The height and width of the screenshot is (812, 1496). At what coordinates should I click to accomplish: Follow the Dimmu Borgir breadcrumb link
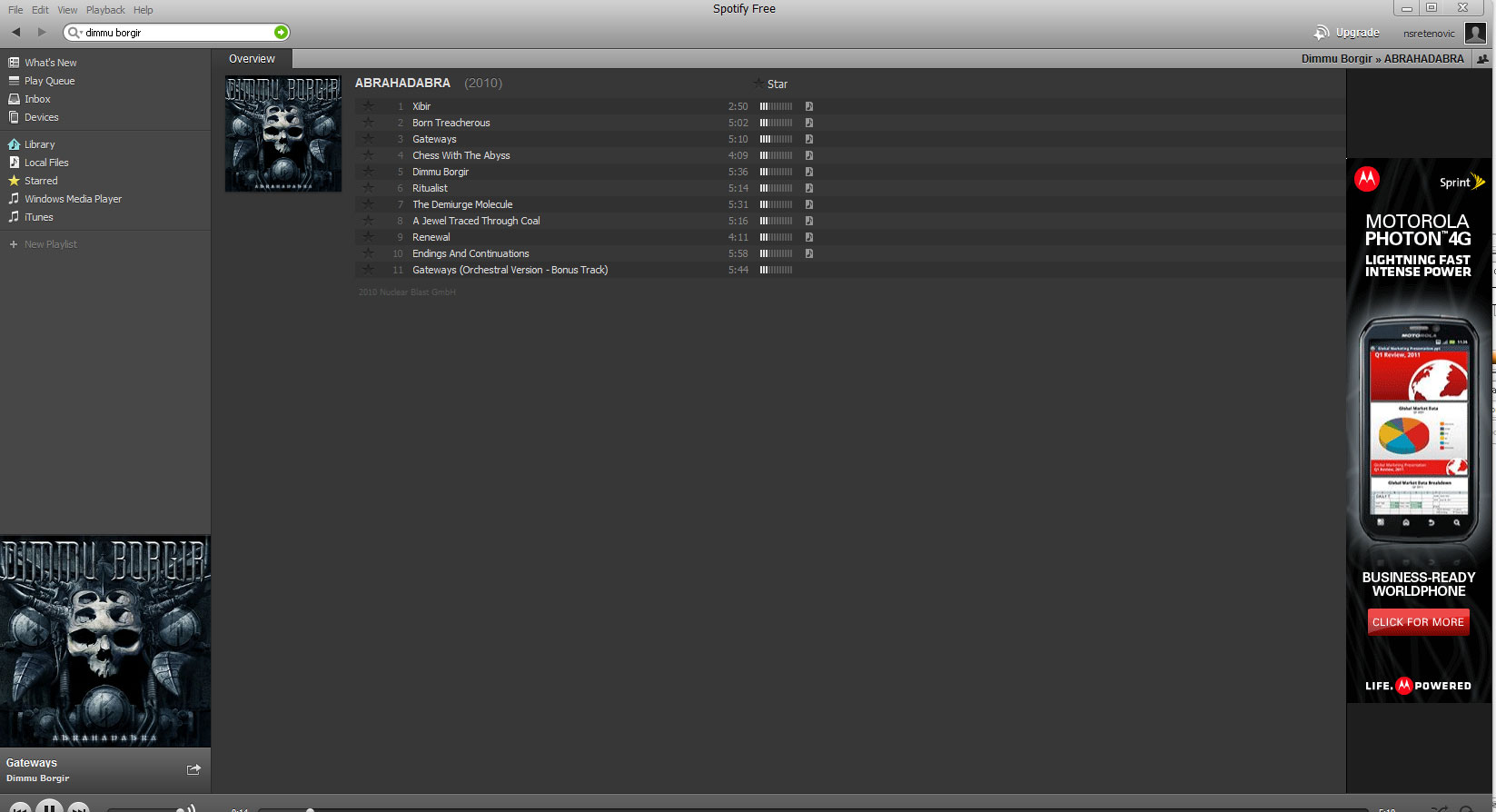tap(1336, 59)
